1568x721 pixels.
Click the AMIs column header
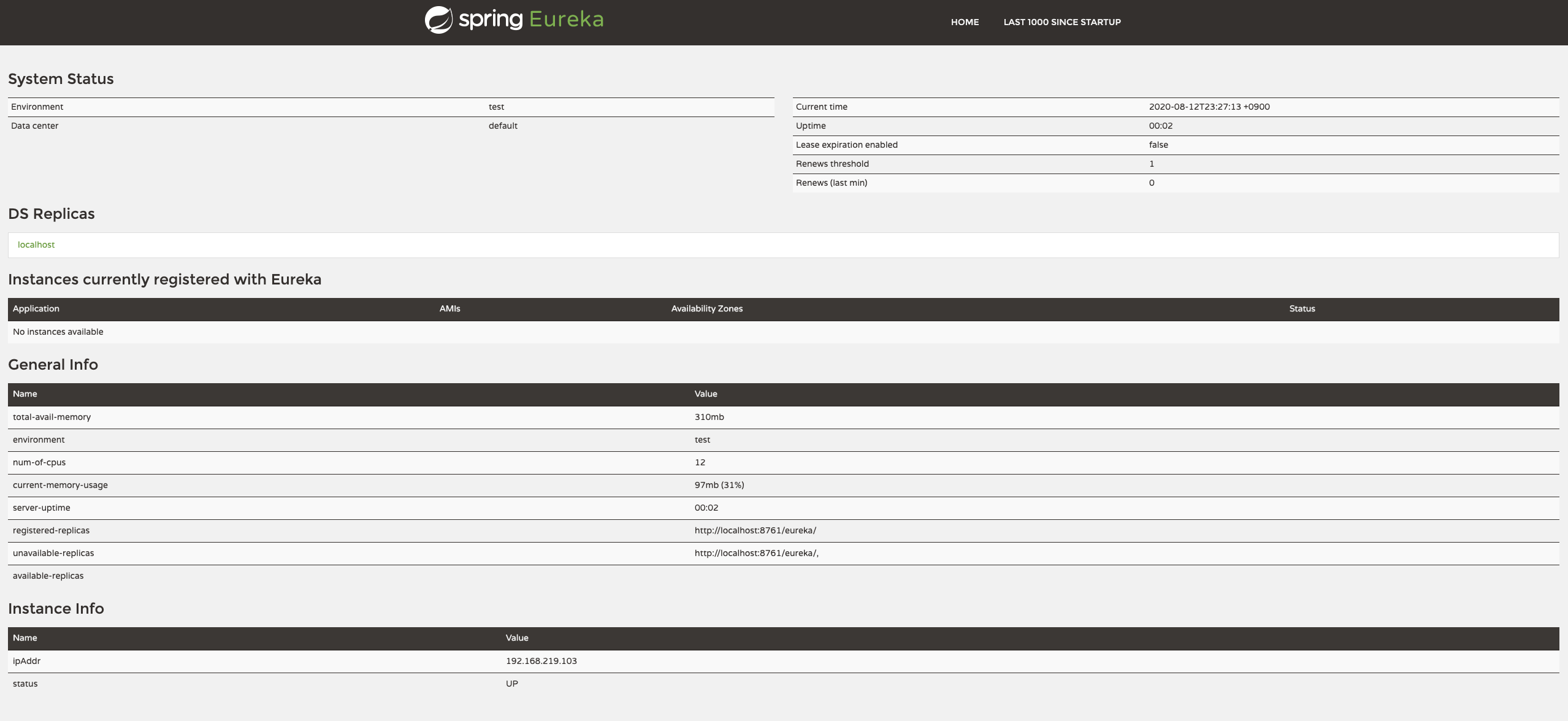[449, 309]
